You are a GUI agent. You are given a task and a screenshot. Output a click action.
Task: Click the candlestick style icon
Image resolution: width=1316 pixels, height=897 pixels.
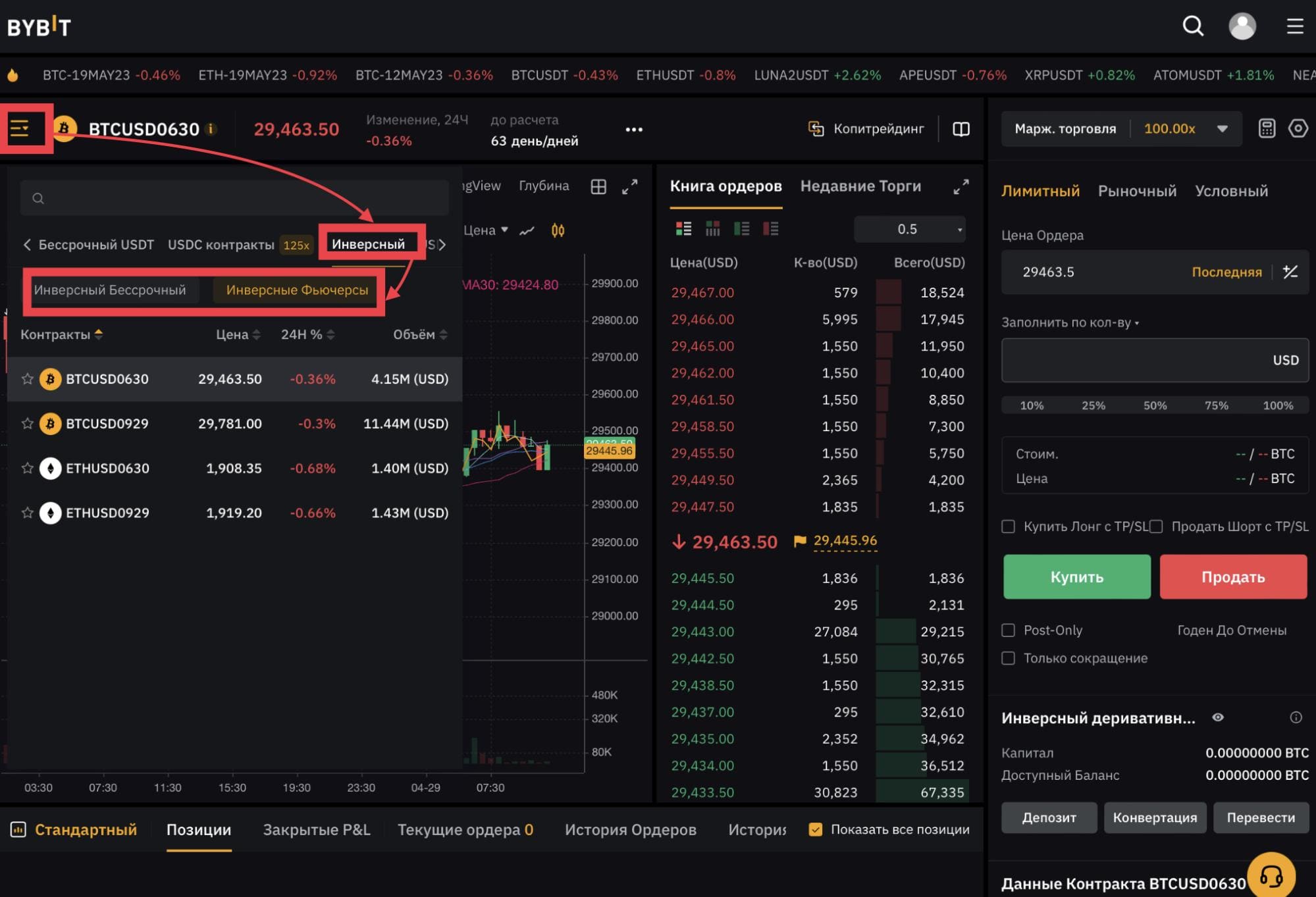pos(558,230)
